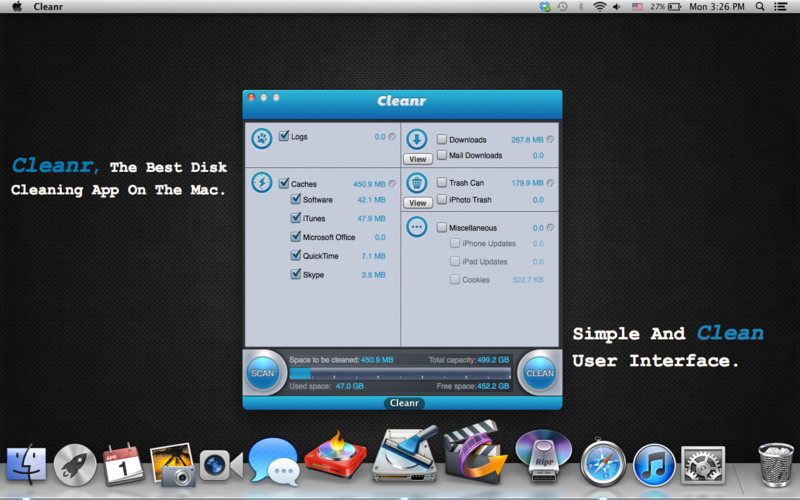This screenshot has width=800, height=500.
Task: Click the info icon beside Miscellaneous size
Action: pos(551,228)
